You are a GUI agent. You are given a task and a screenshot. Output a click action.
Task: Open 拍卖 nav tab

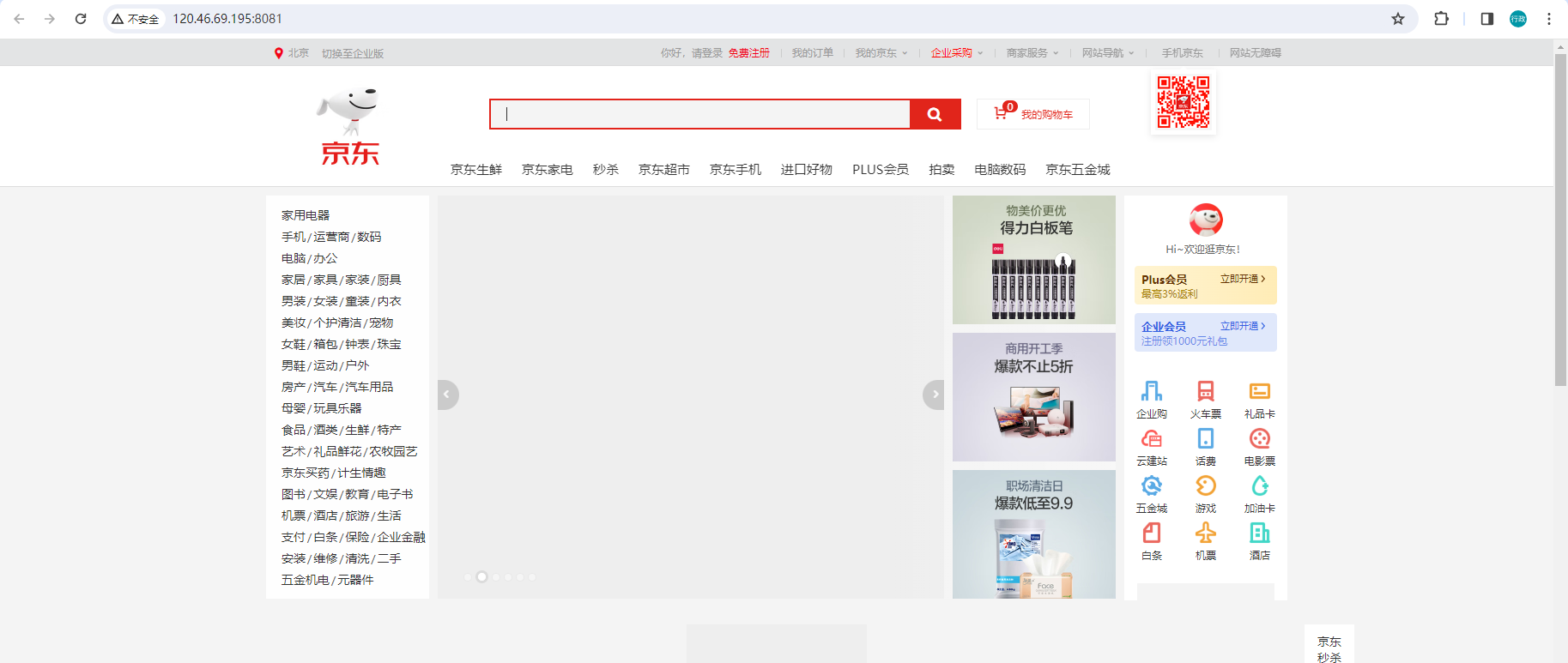[x=941, y=170]
